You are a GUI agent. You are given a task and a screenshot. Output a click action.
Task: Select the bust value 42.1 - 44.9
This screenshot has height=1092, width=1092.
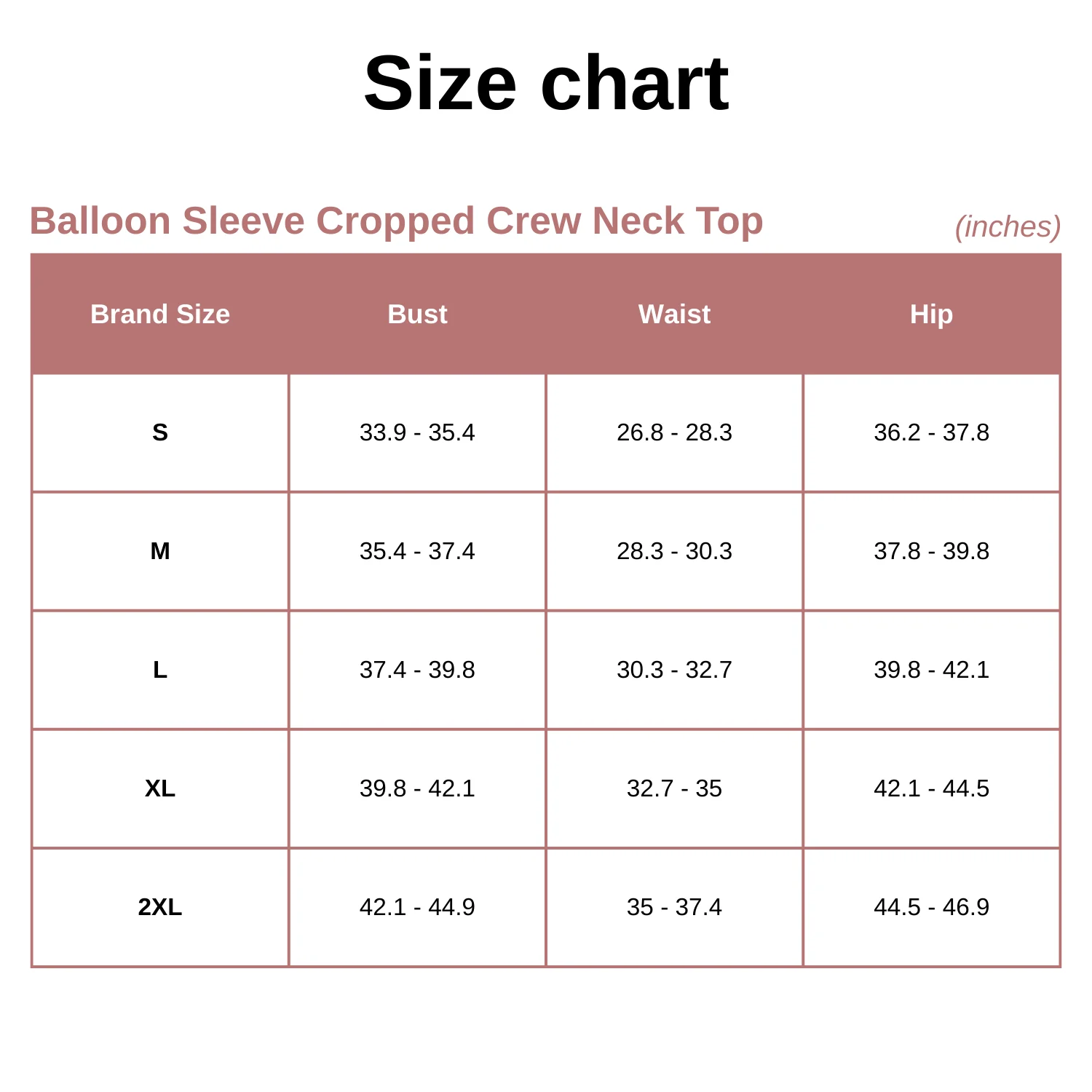click(x=417, y=907)
